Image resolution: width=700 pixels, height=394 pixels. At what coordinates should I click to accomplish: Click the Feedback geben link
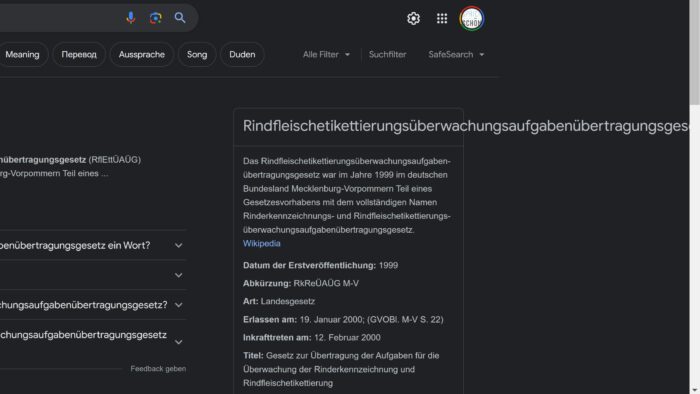(x=158, y=369)
